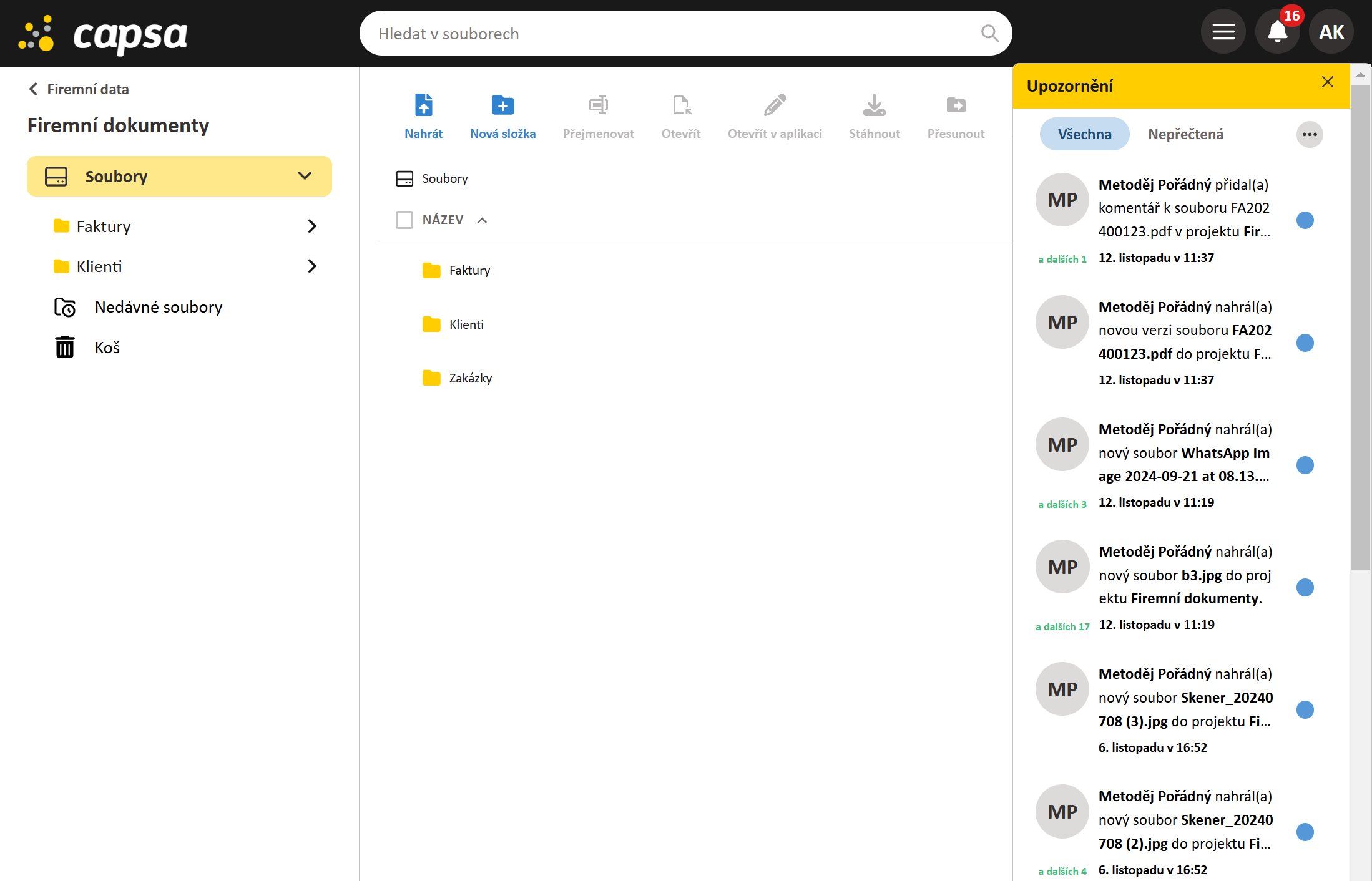1372x881 pixels.
Task: Click the search magnifier icon
Action: tap(989, 33)
